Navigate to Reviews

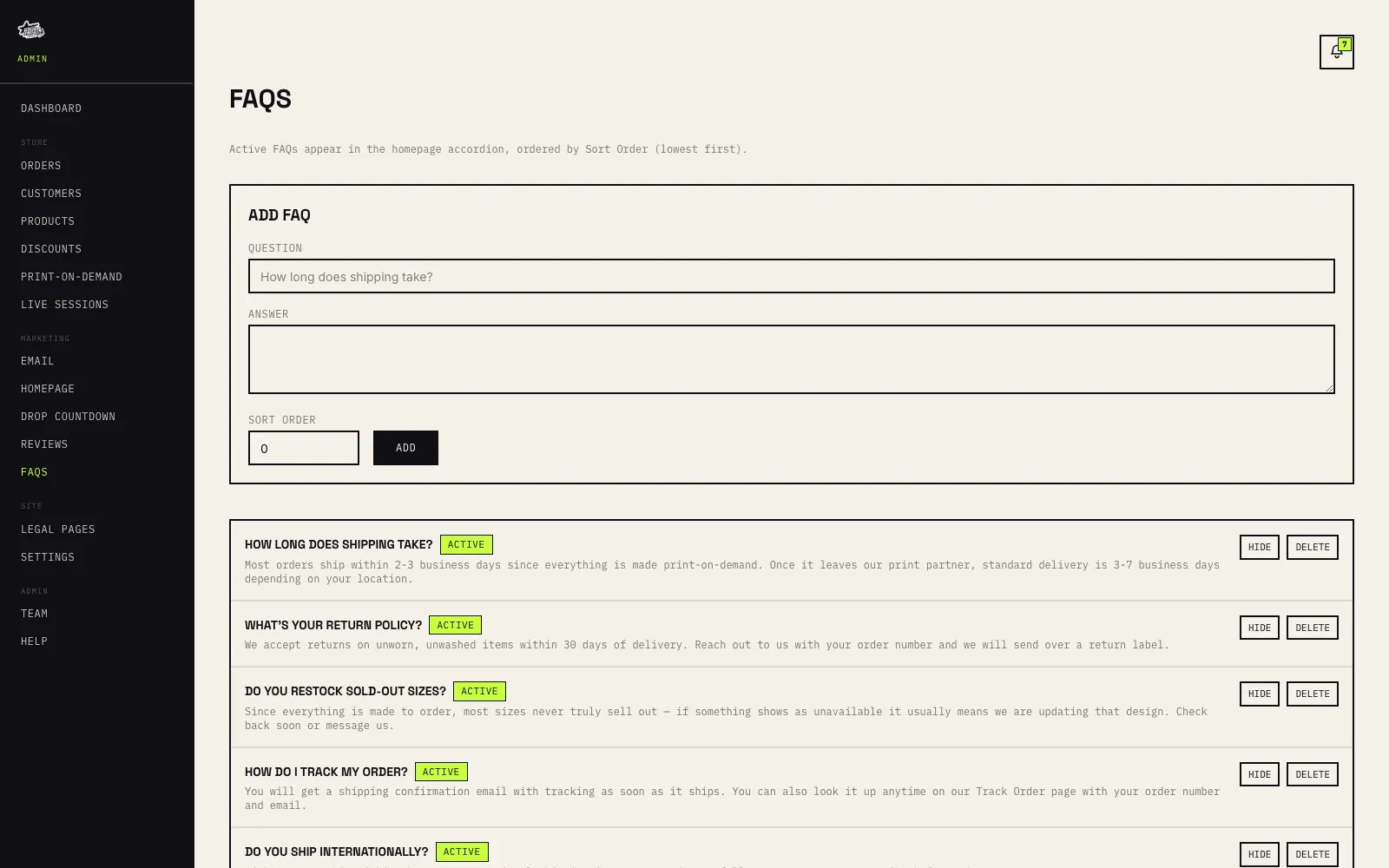click(44, 444)
